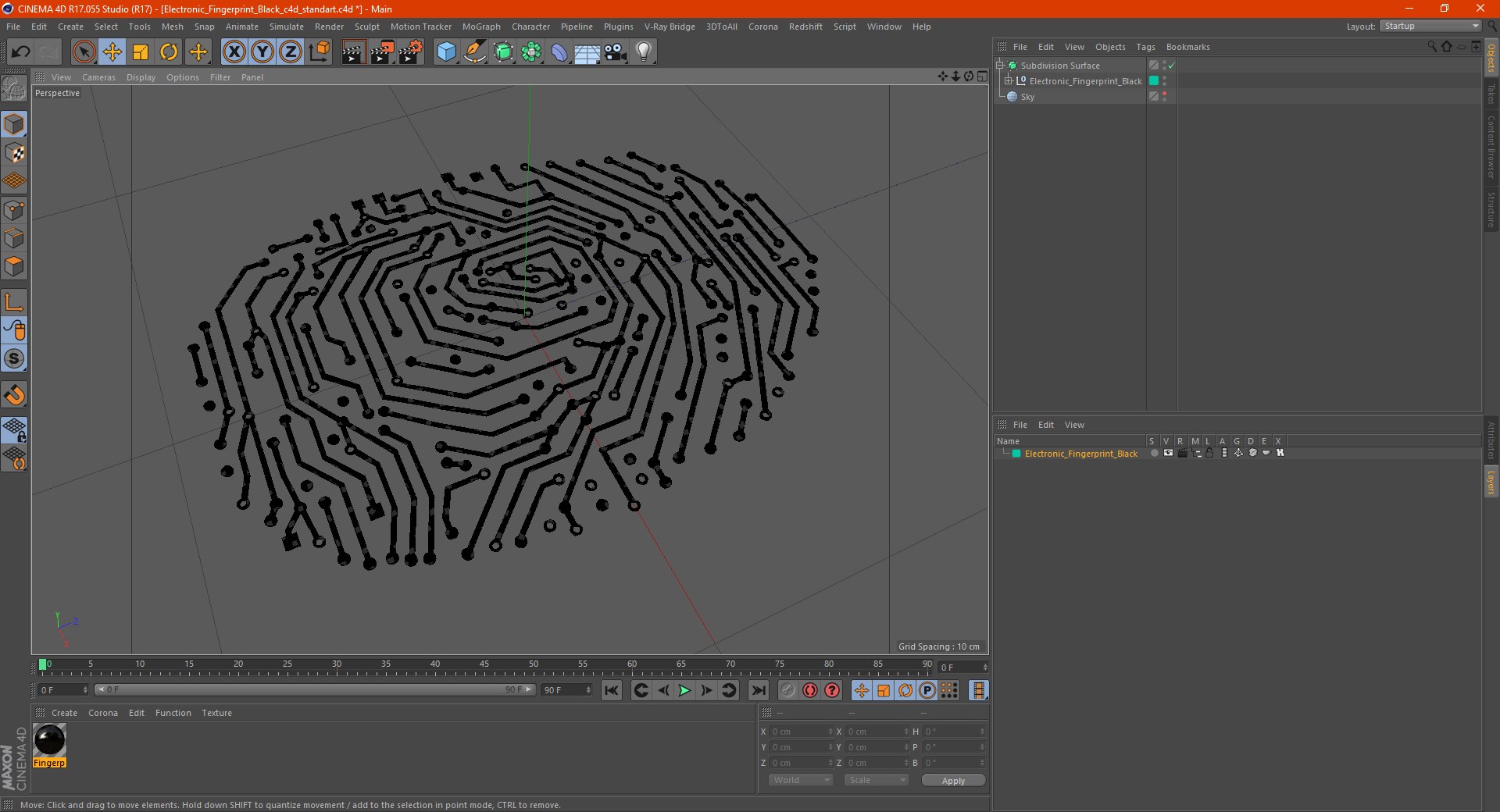The height and width of the screenshot is (812, 1500).
Task: Toggle Electronic_Fingerprint_Black visibility dots
Action: (x=1164, y=81)
